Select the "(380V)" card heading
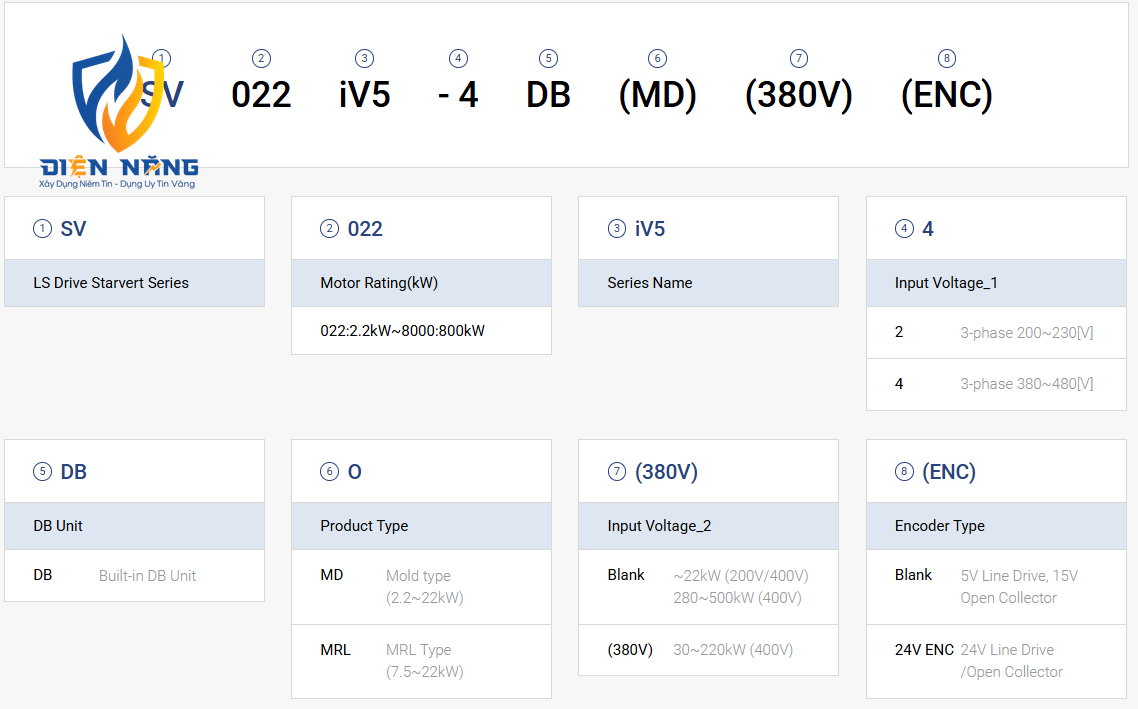The image size is (1138, 709). click(x=666, y=472)
